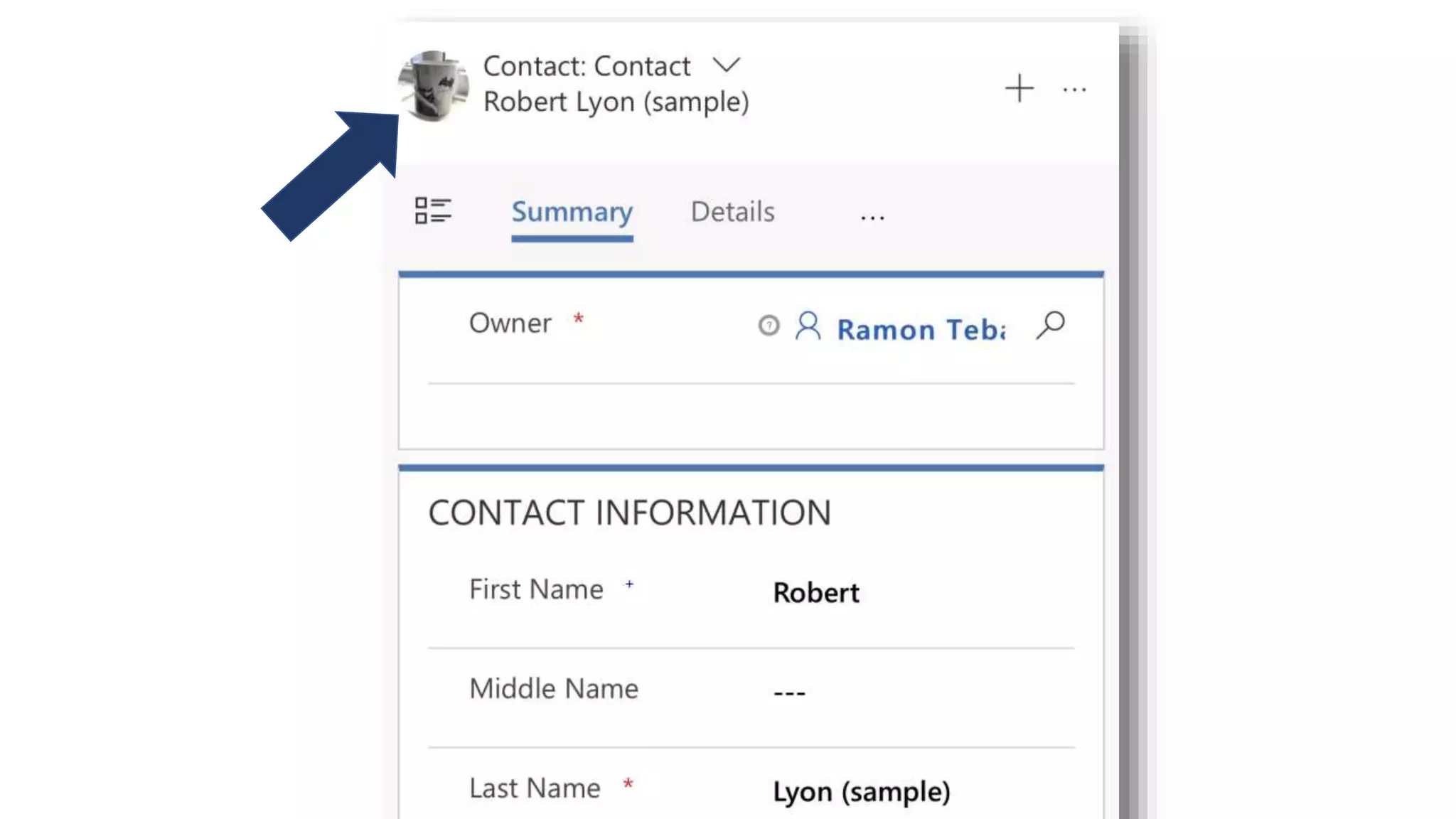Click the CONTACT INFORMATION section header
This screenshot has width=1456, height=819.
(x=629, y=513)
